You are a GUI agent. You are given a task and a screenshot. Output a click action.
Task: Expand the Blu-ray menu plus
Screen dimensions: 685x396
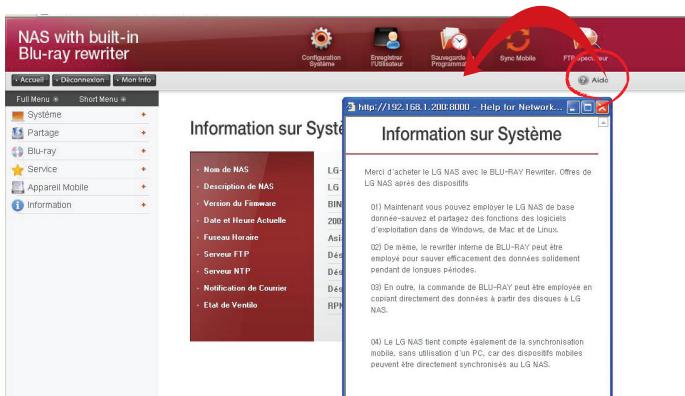tap(143, 151)
